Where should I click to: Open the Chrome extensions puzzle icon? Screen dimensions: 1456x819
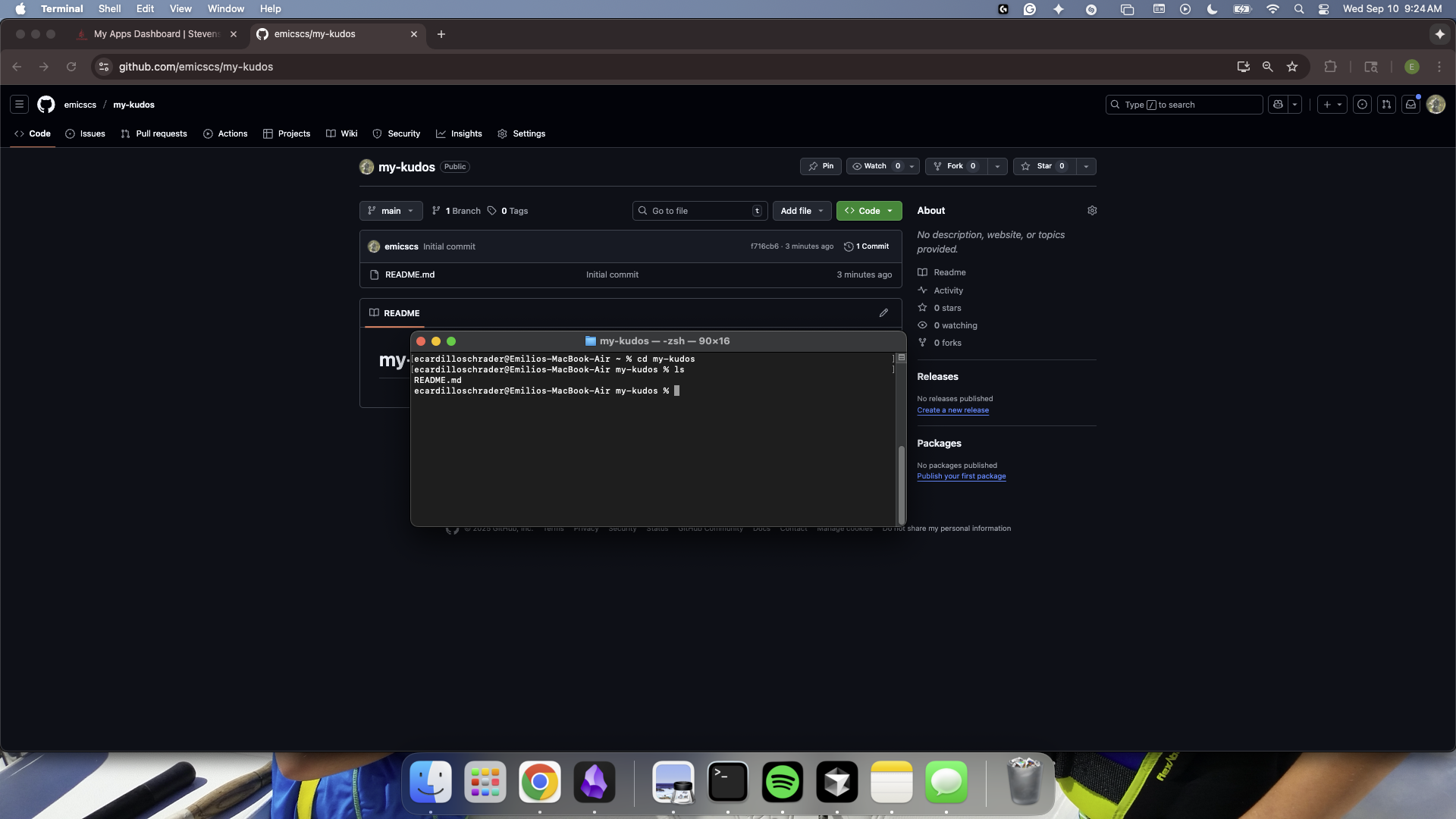point(1330,67)
